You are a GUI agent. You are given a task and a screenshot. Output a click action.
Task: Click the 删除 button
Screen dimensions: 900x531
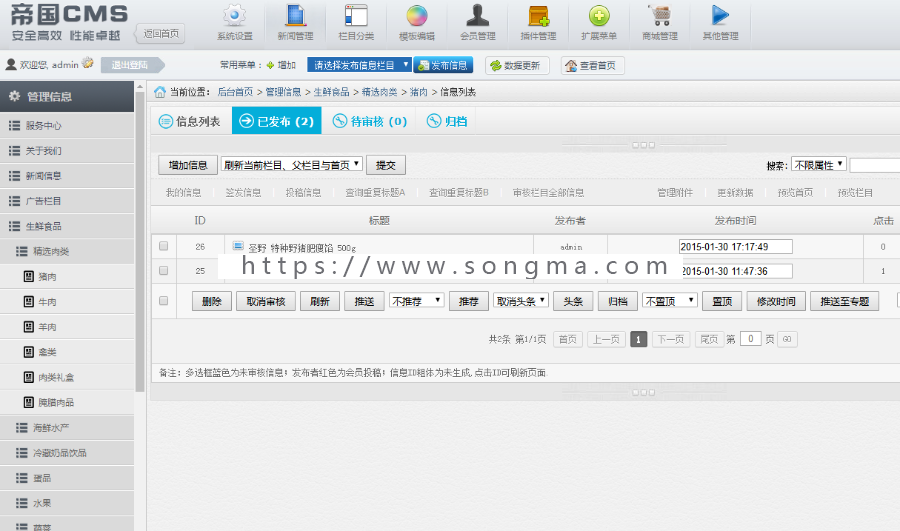(212, 301)
